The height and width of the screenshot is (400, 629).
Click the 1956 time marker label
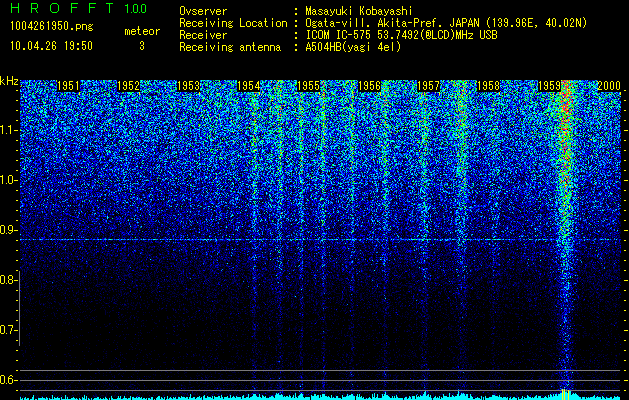pyautogui.click(x=369, y=85)
